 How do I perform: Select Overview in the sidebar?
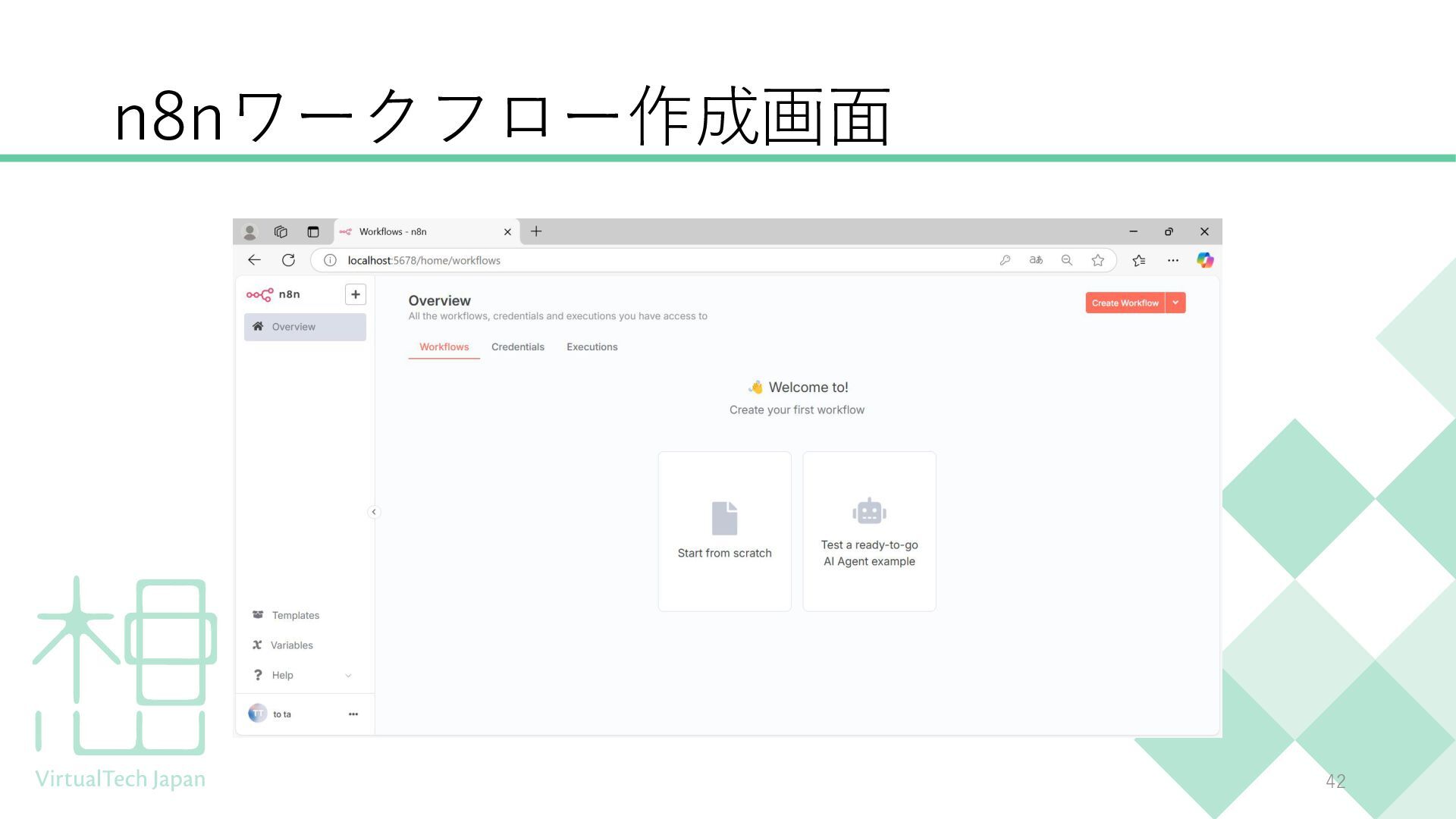[305, 327]
